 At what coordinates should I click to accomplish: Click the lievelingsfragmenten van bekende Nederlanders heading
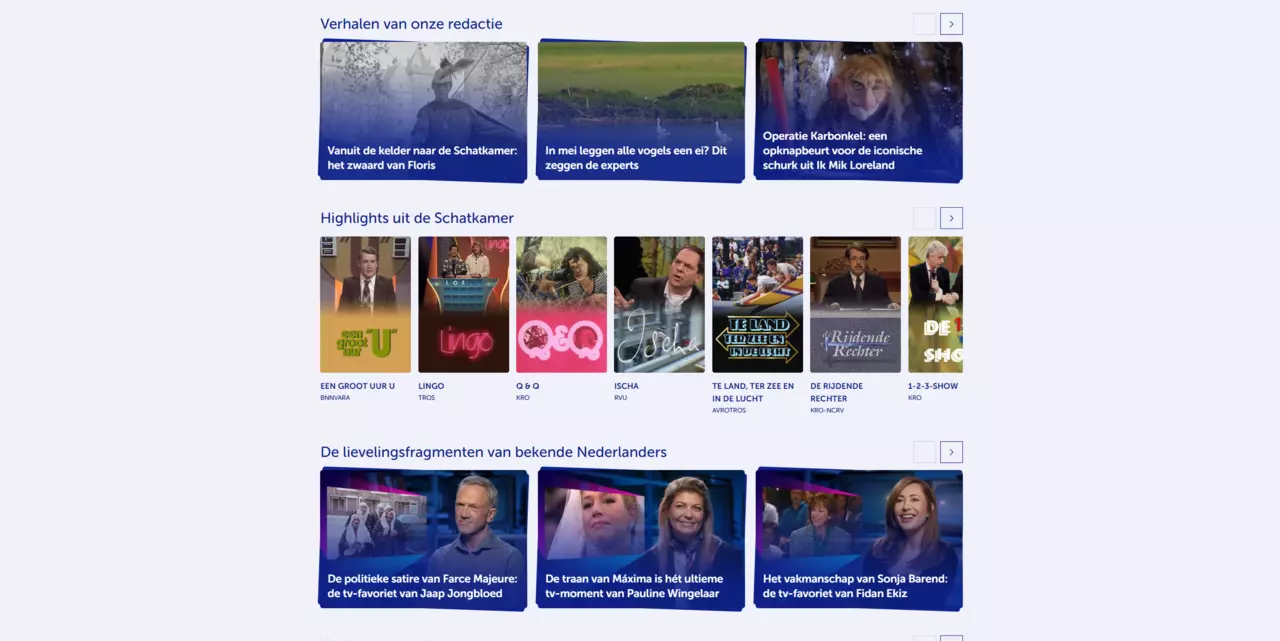[493, 452]
